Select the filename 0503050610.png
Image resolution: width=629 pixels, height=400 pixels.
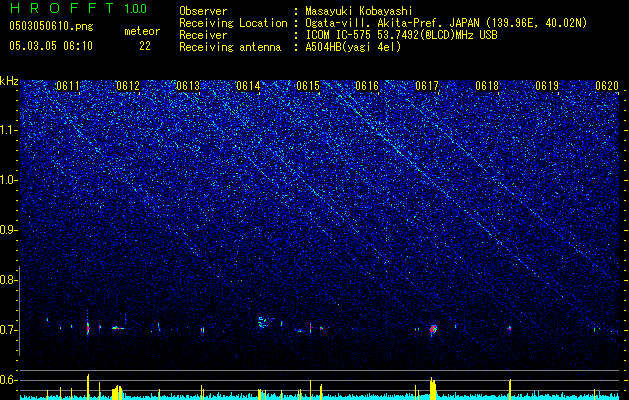click(51, 26)
